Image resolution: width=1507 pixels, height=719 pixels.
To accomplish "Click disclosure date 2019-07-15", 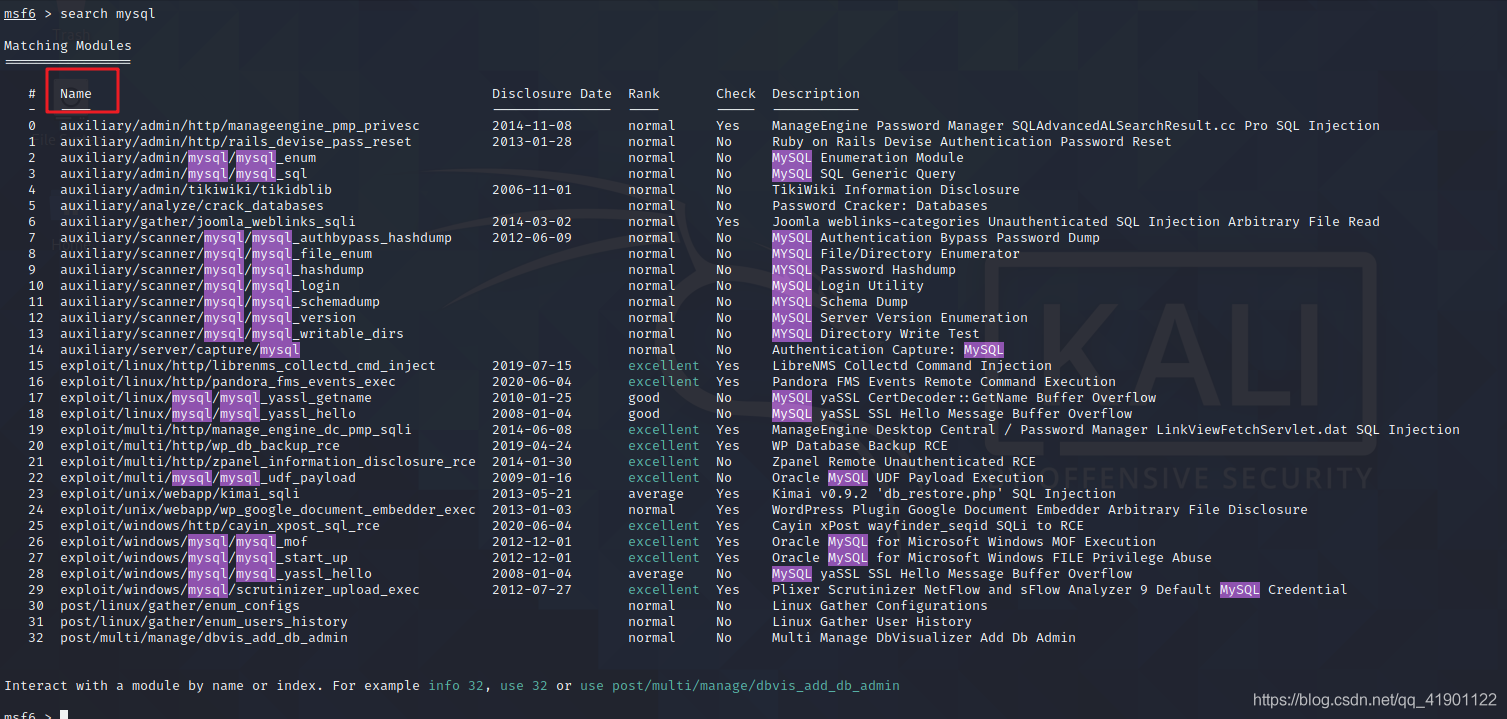I will [532, 366].
